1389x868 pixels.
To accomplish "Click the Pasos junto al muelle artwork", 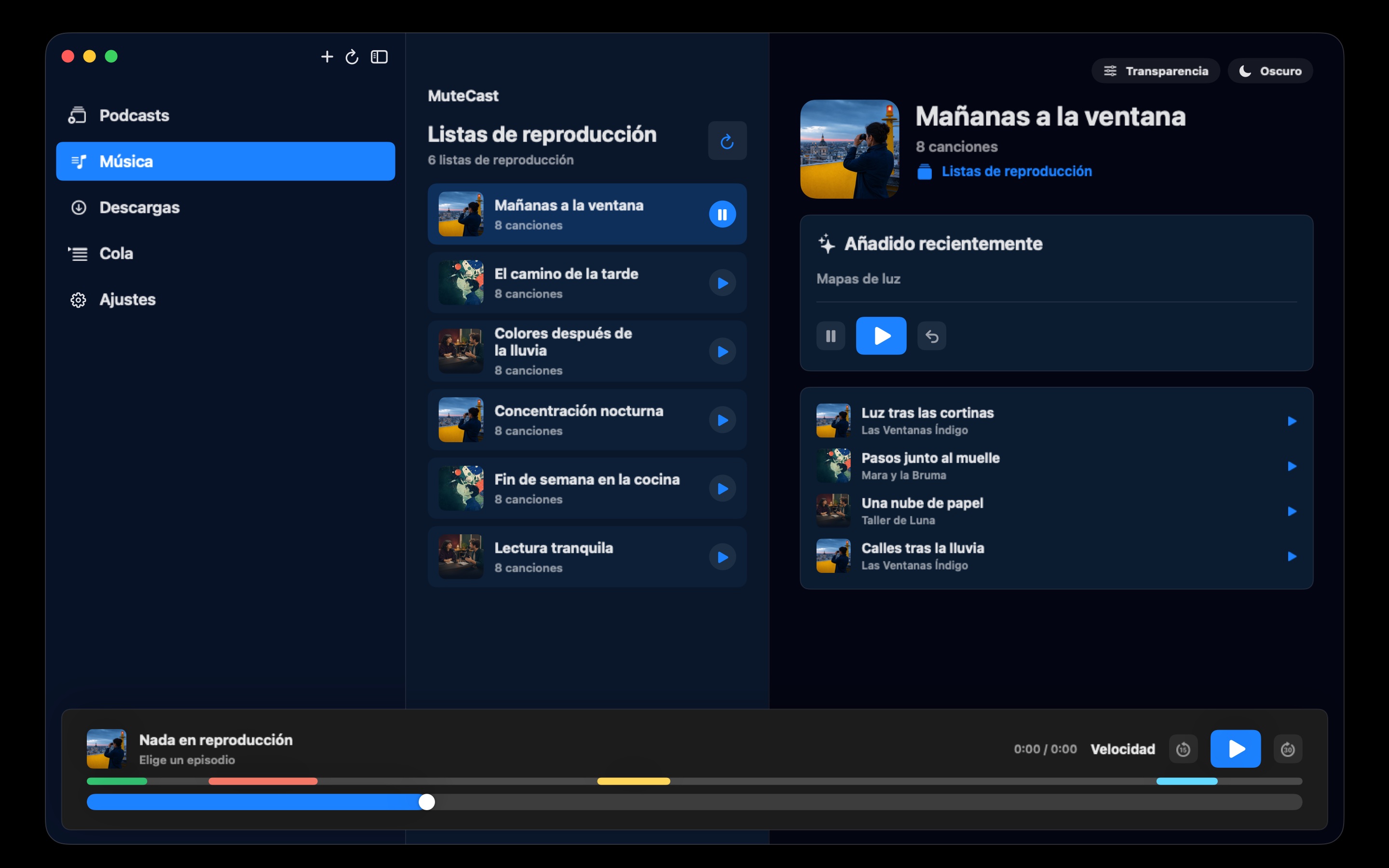I will point(833,465).
